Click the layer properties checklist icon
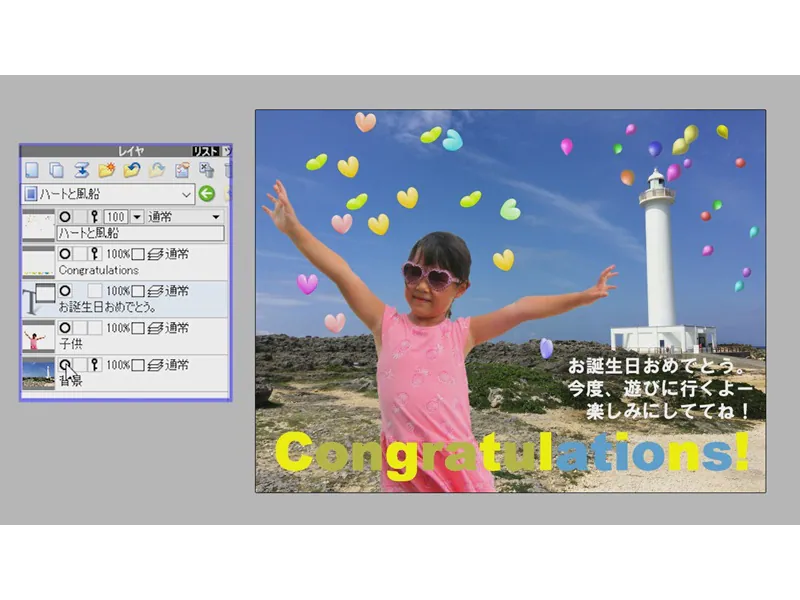Screen dimensions: 800x600 click(x=182, y=170)
